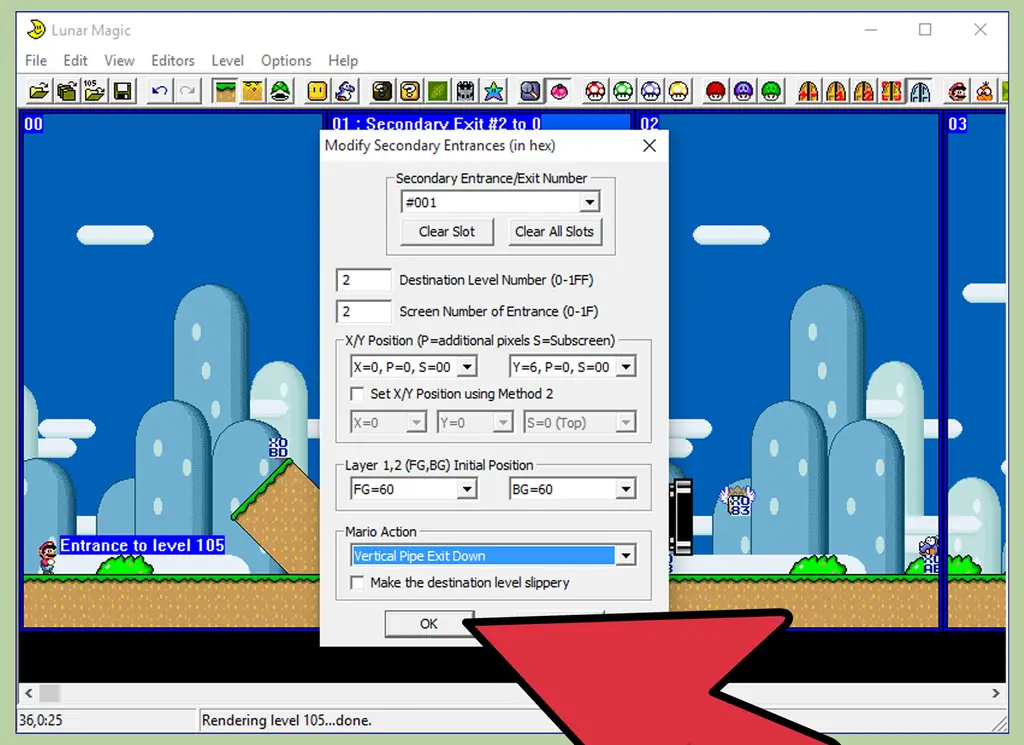Open the FG=60 initial position dropdown
1024x745 pixels.
coord(467,489)
